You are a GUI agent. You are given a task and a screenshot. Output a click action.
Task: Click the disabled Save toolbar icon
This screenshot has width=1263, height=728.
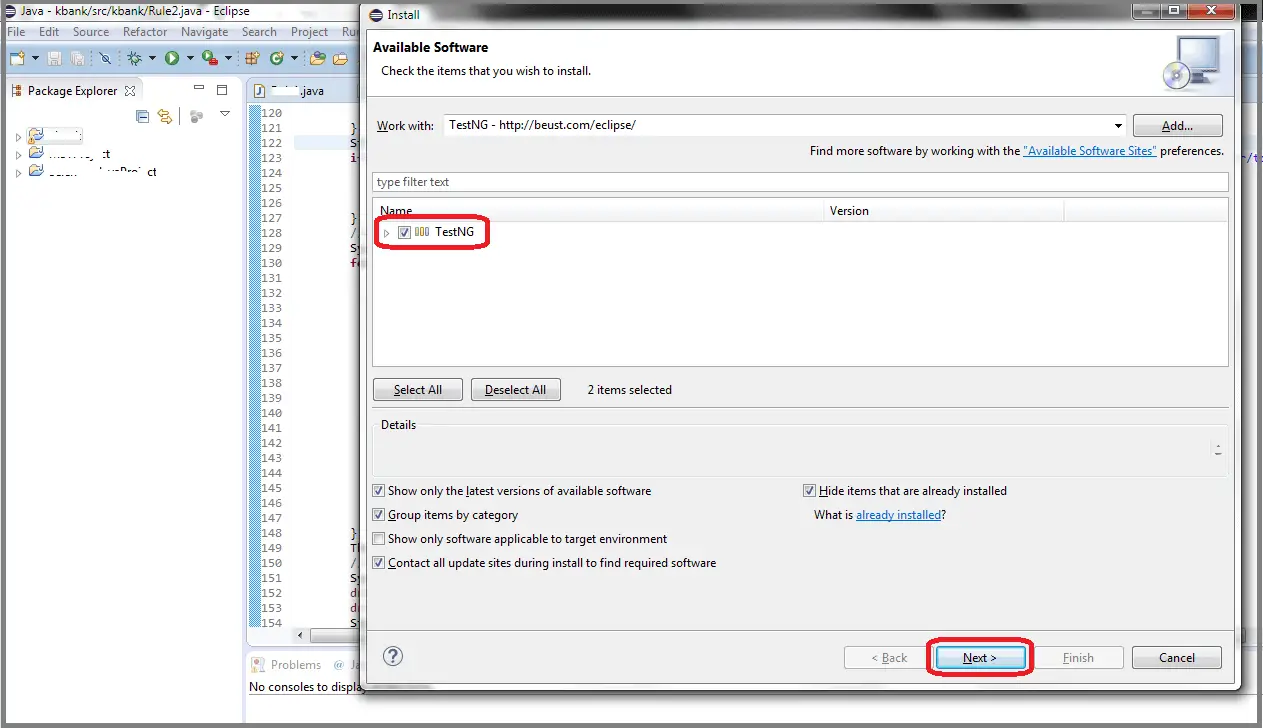click(x=54, y=59)
